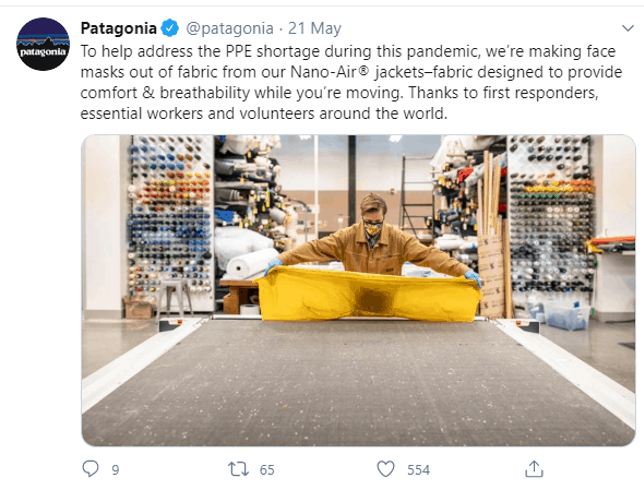
Task: Click the tweet text about PPE shortage
Action: 351,82
